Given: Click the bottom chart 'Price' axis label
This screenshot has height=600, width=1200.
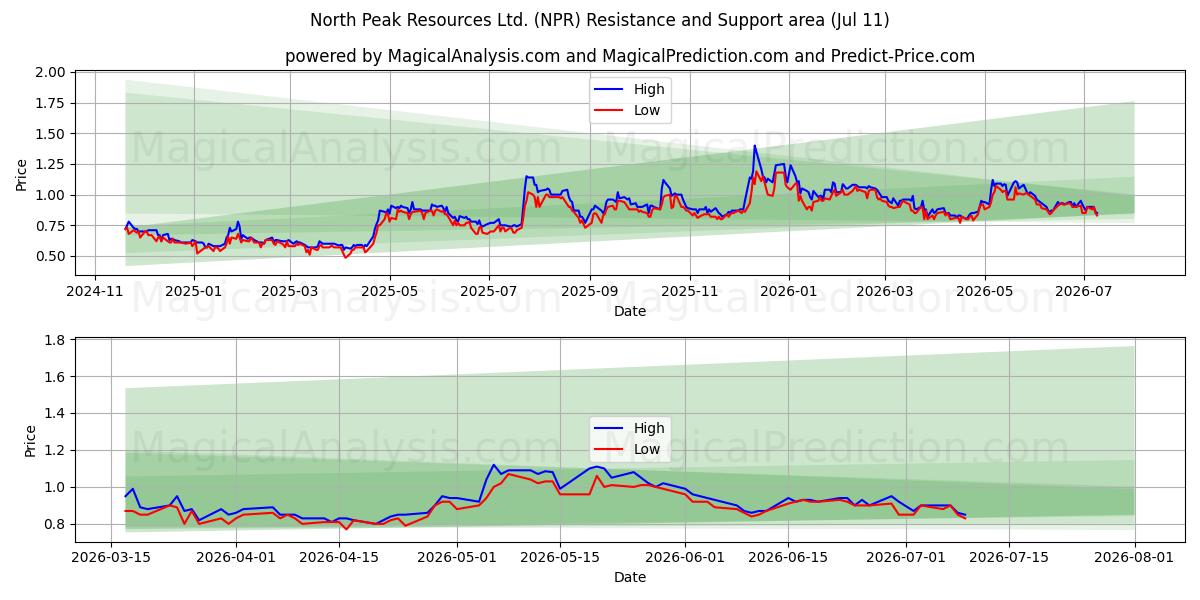Looking at the screenshot, I should coord(31,441).
